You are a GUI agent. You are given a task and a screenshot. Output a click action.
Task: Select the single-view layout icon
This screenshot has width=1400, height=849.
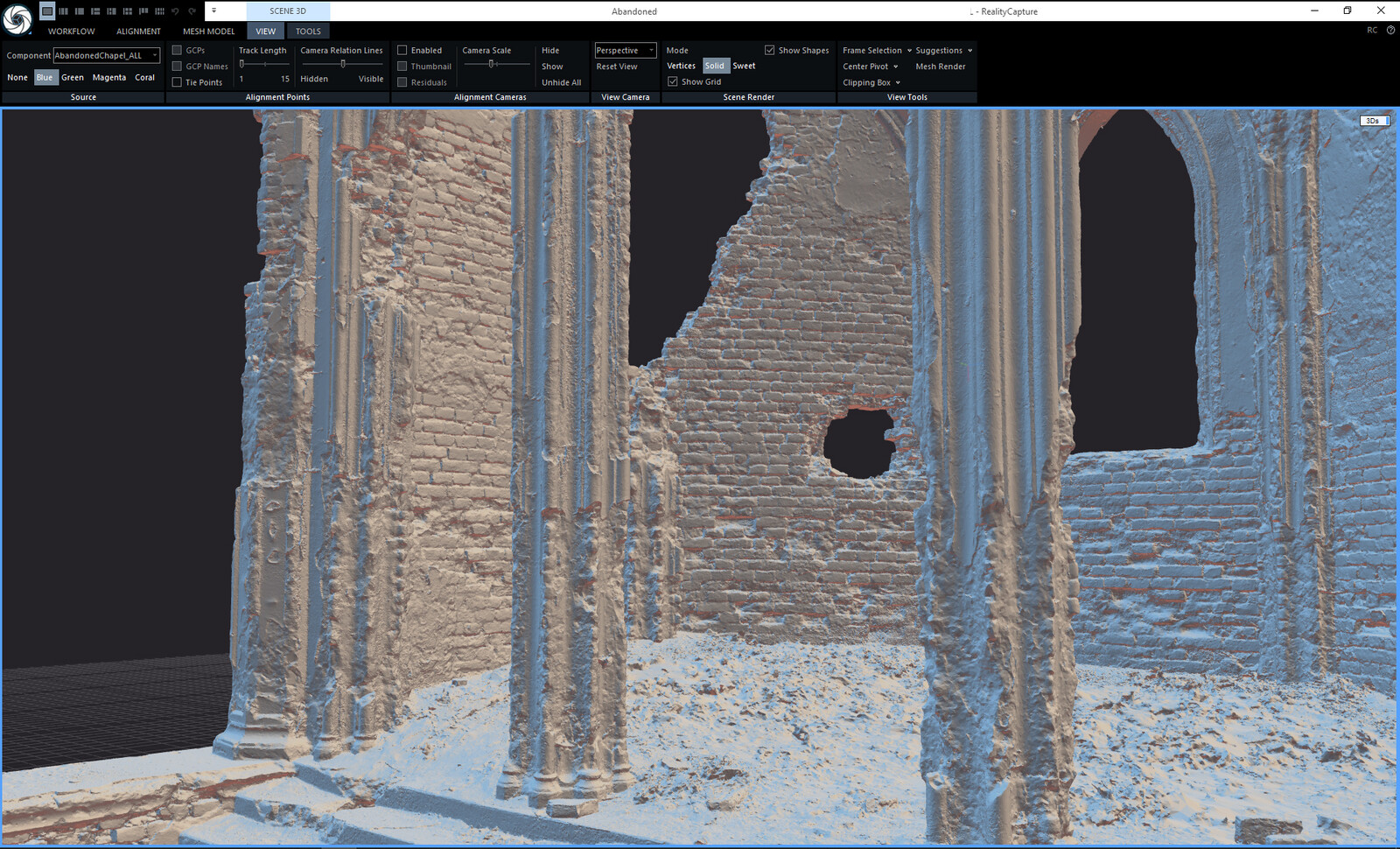tap(47, 11)
